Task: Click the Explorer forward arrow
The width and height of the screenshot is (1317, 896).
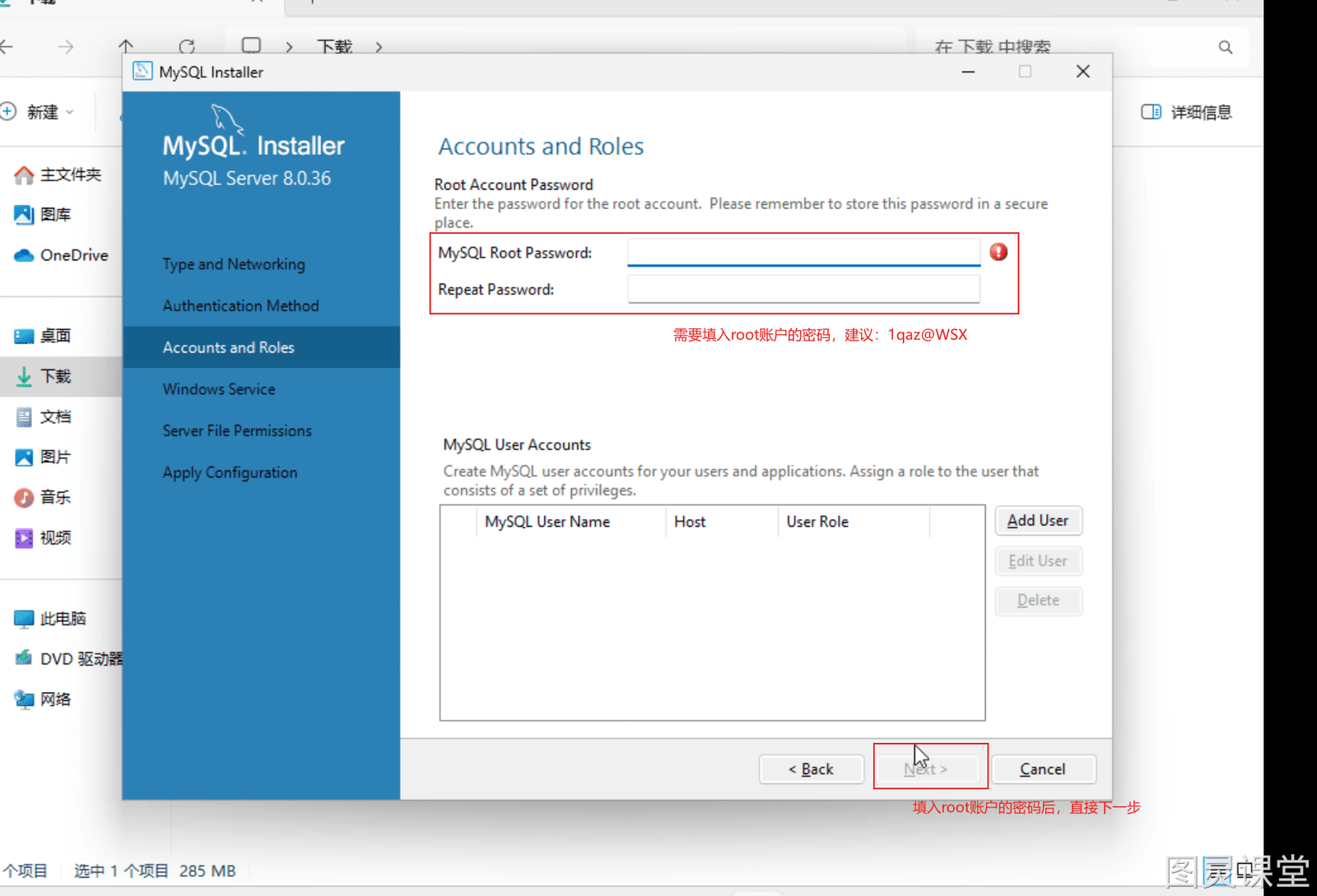Action: pyautogui.click(x=66, y=47)
